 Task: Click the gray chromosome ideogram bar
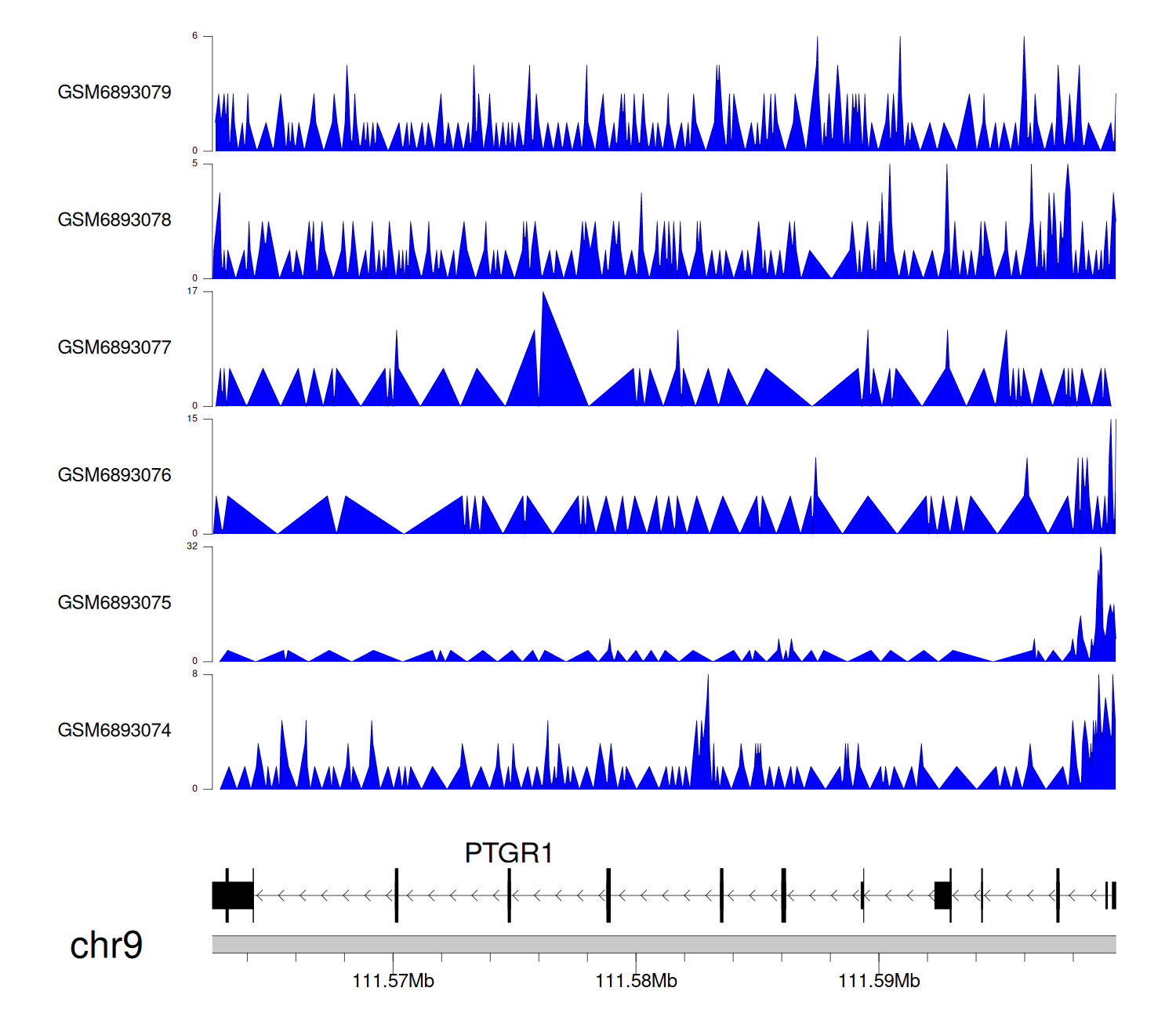pos(663,944)
